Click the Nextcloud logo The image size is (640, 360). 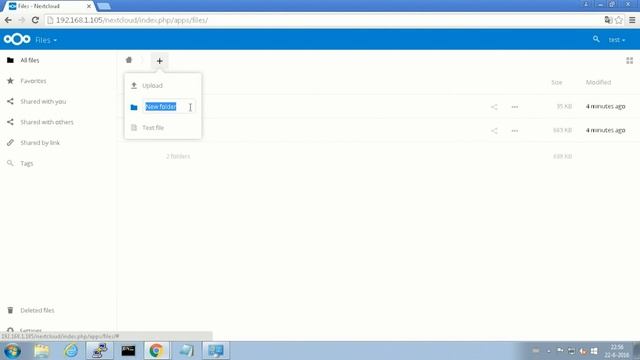click(17, 40)
